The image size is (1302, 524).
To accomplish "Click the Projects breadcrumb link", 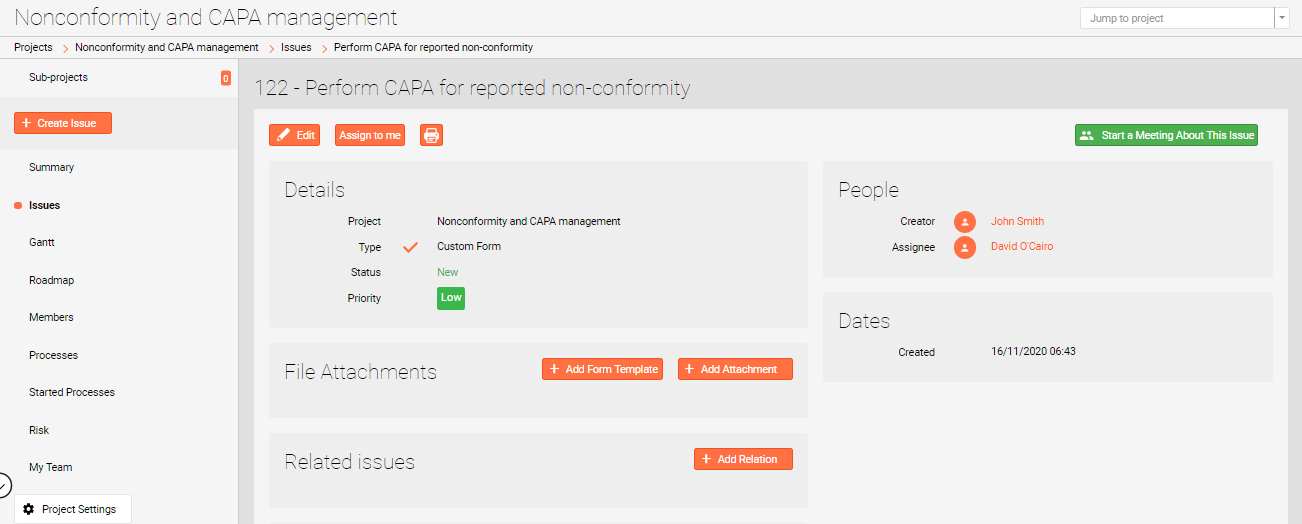I will click(x=33, y=47).
